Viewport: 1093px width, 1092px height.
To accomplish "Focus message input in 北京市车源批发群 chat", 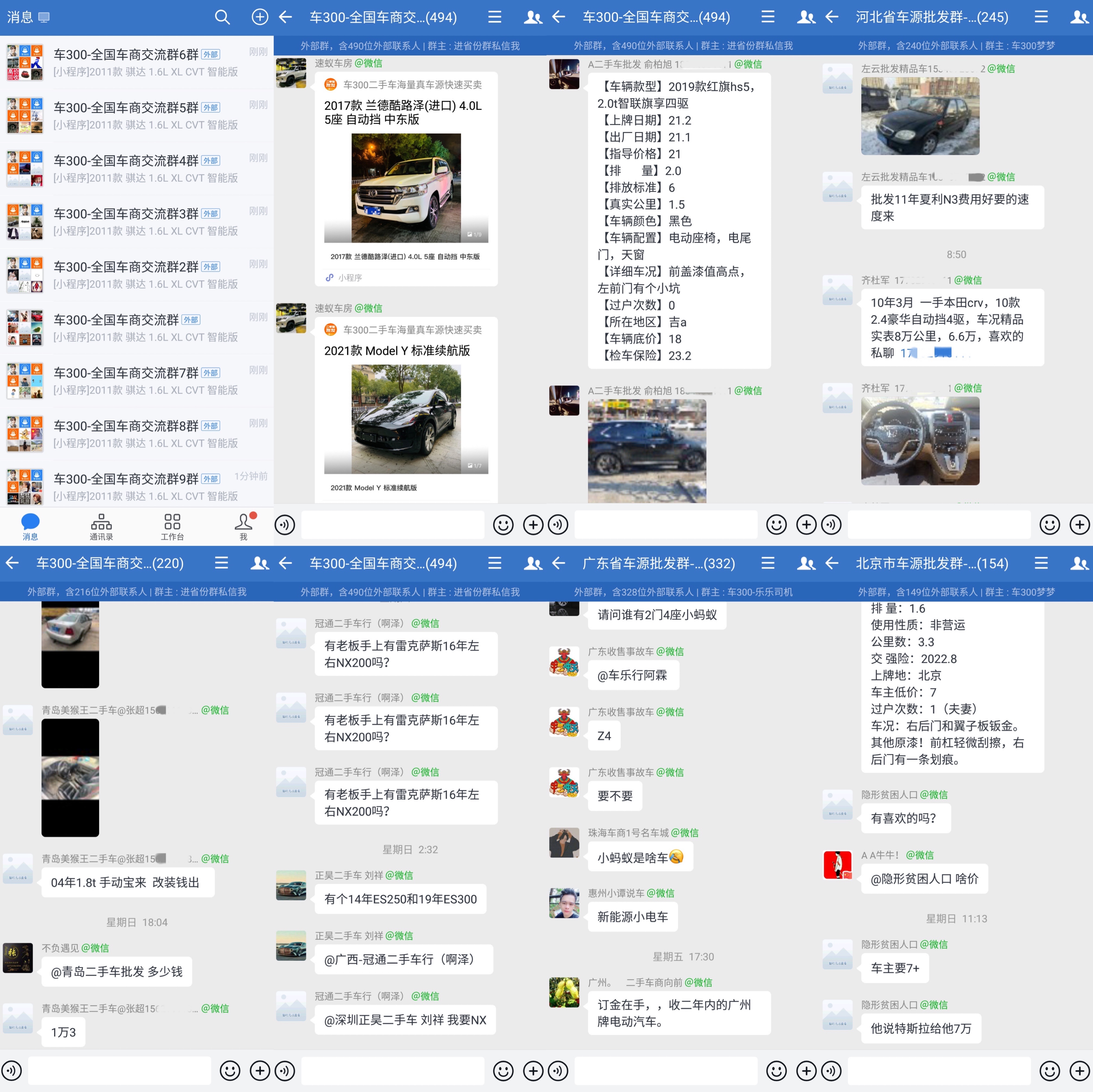I will tap(939, 1071).
